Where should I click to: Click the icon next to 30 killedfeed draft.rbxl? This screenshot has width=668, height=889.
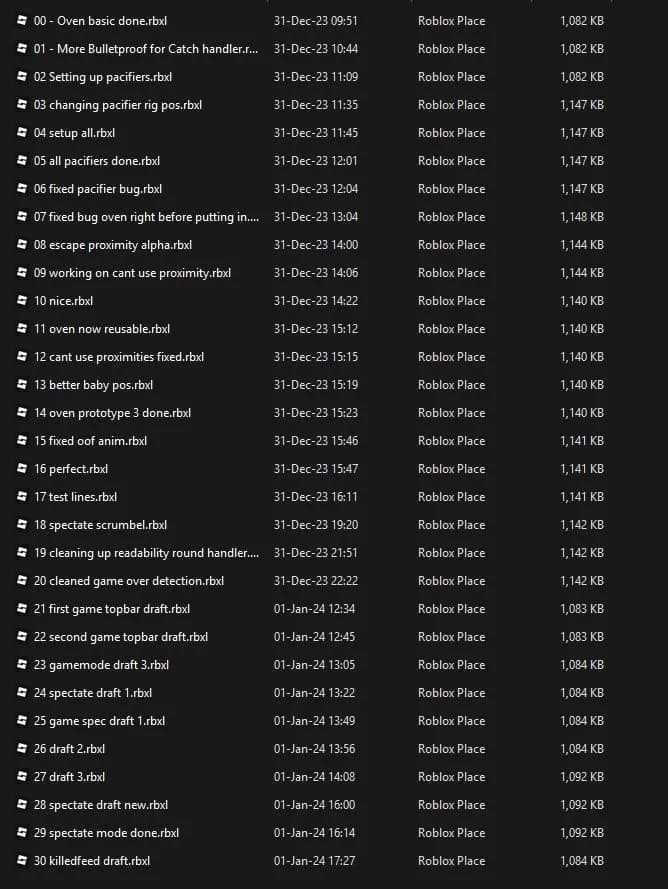click(22, 861)
